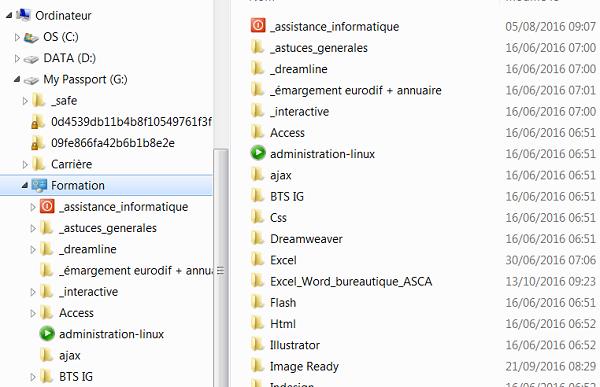Expand _astuces_generales in the tree
Image resolution: width=600 pixels, height=387 pixels.
33,229
